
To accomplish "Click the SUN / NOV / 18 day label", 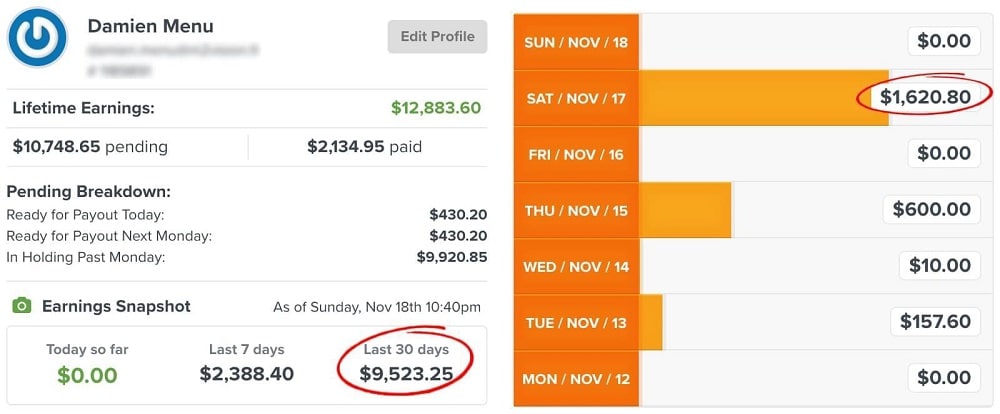I will point(576,43).
